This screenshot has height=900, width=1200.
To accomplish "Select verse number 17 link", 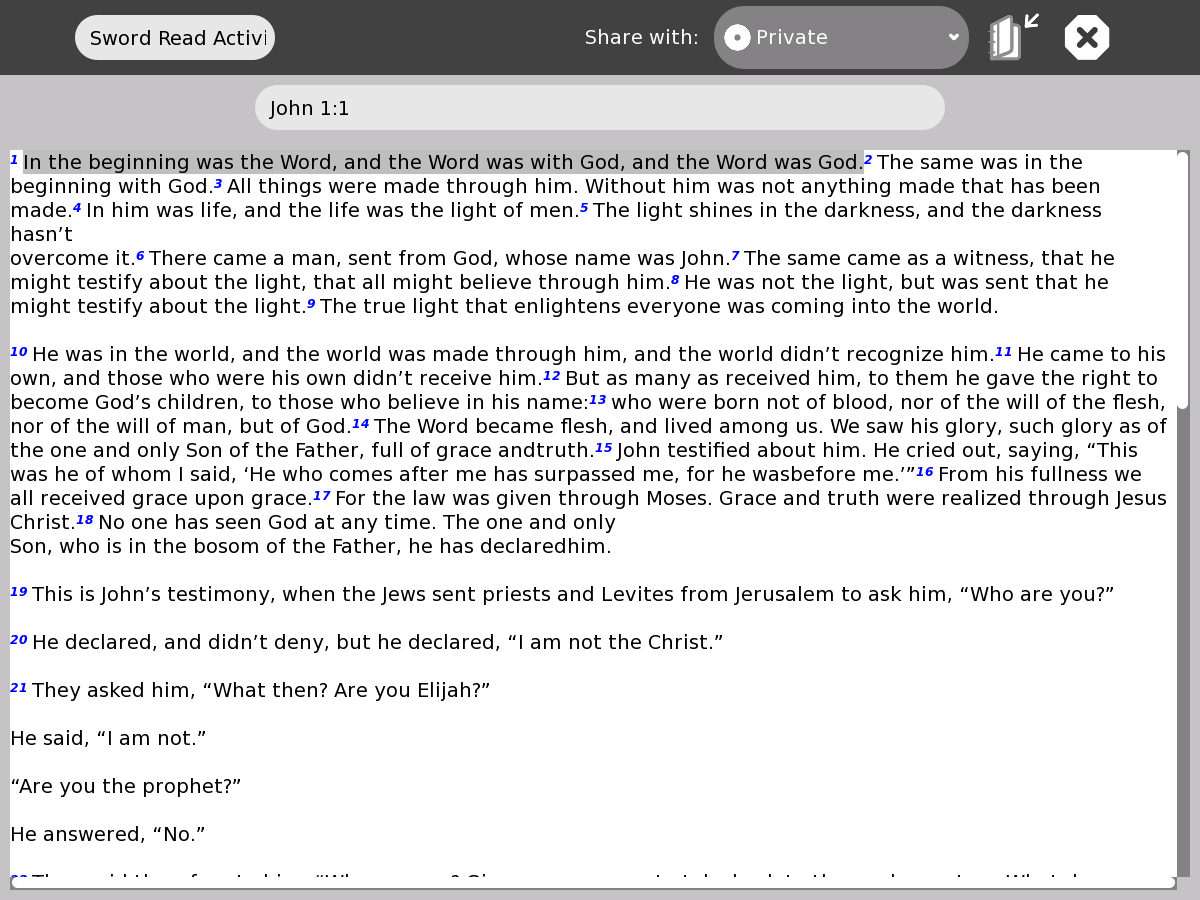I will tap(321, 496).
